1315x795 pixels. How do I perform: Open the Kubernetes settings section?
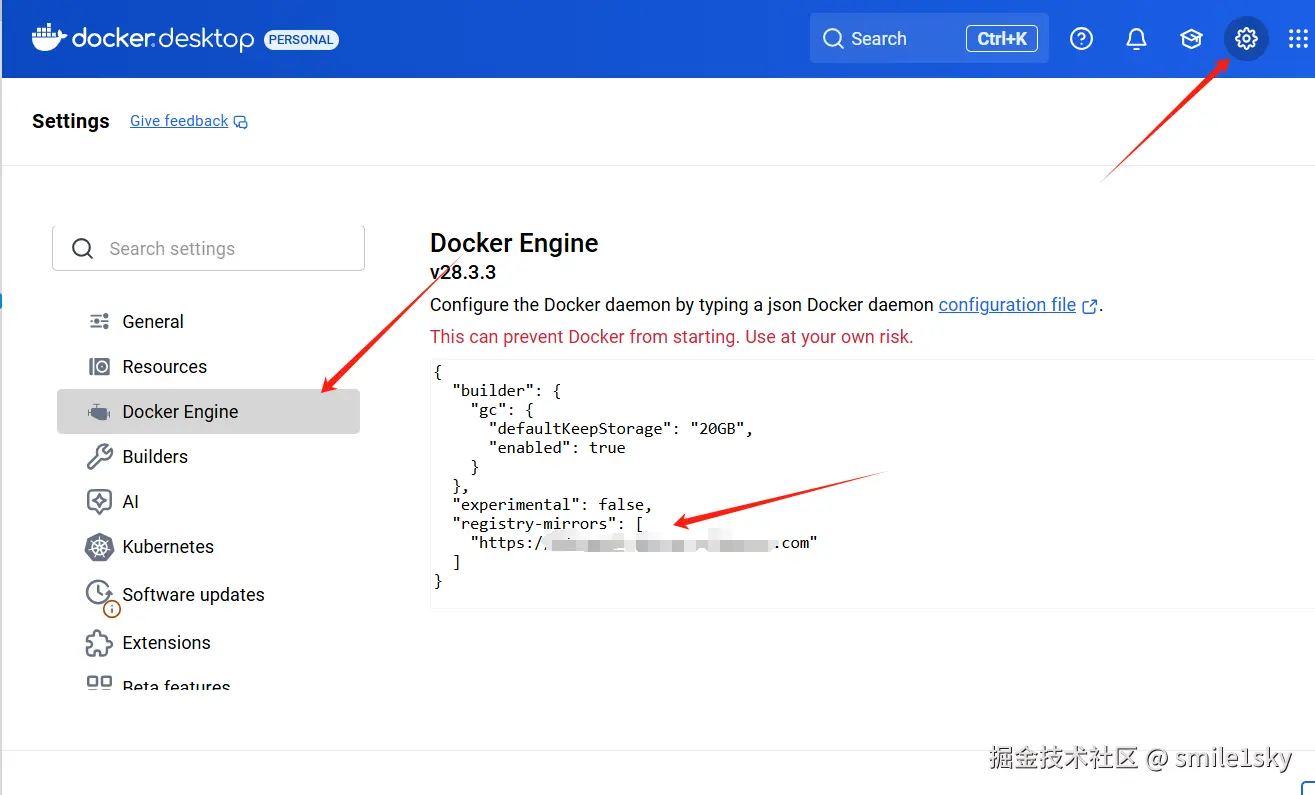208,547
